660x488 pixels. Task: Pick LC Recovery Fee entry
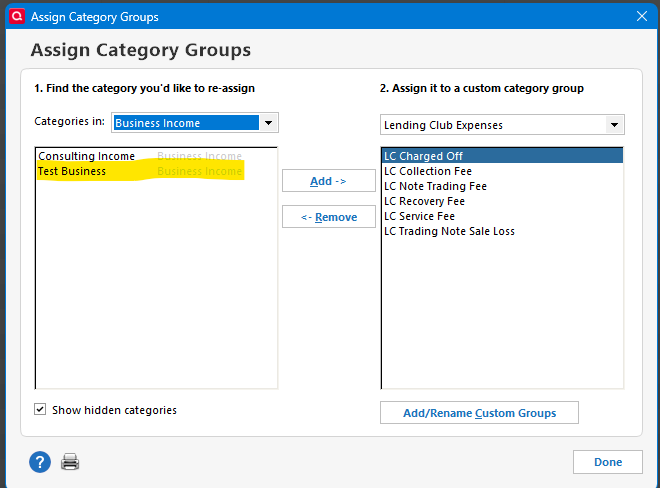424,202
